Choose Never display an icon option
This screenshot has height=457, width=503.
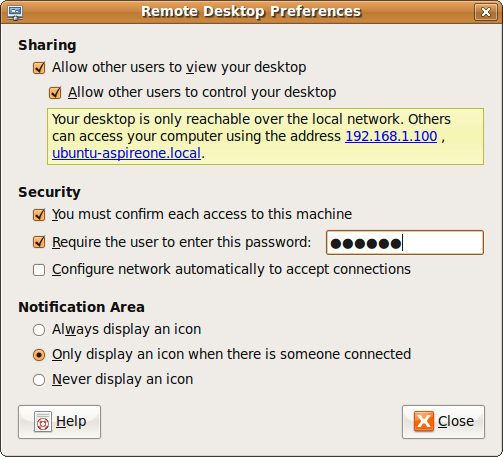pos(39,380)
